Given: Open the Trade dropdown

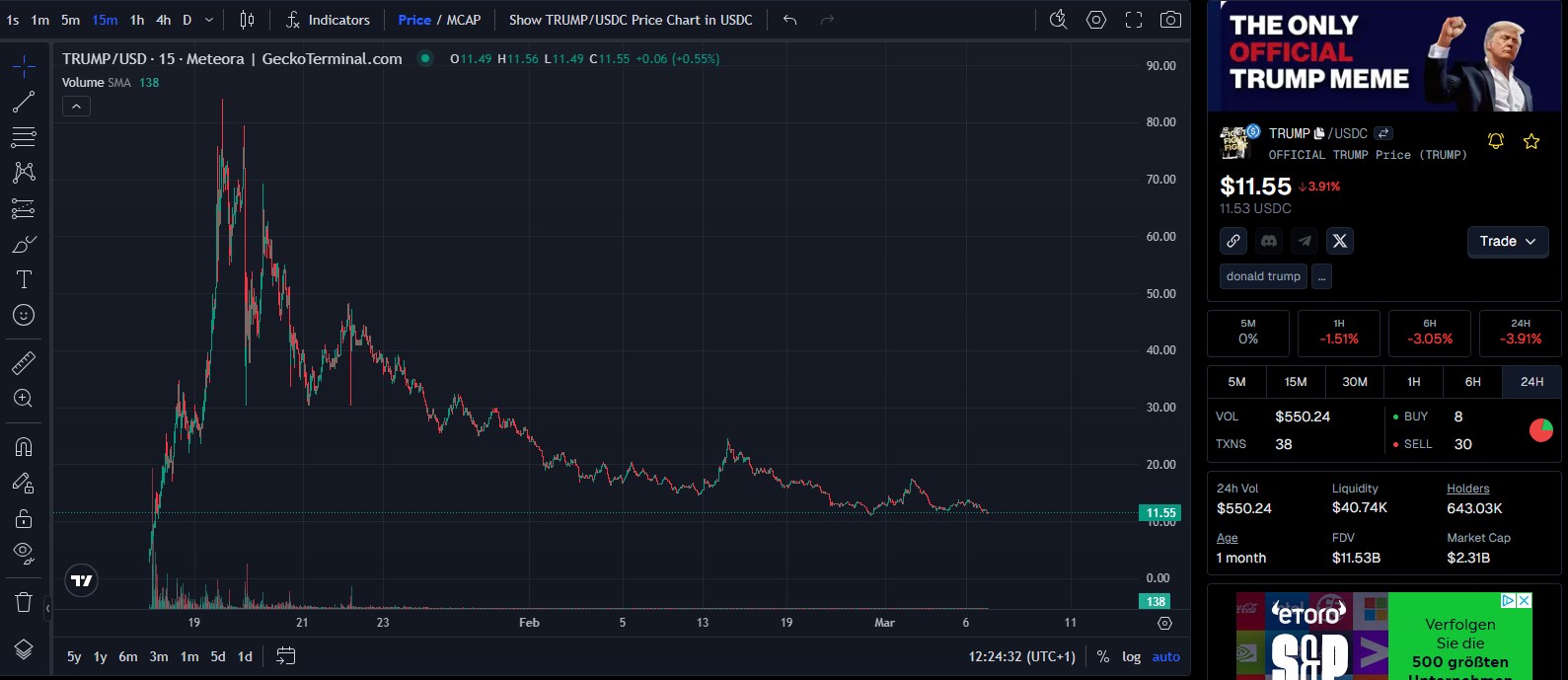Looking at the screenshot, I should coord(1507,241).
